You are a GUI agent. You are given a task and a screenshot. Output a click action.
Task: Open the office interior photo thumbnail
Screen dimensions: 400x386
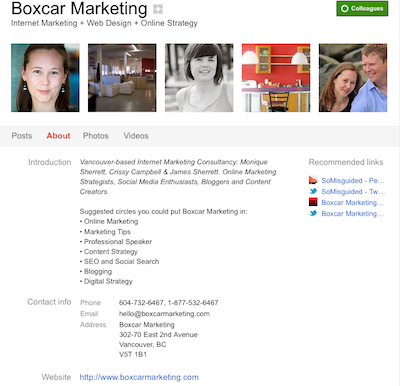122,78
